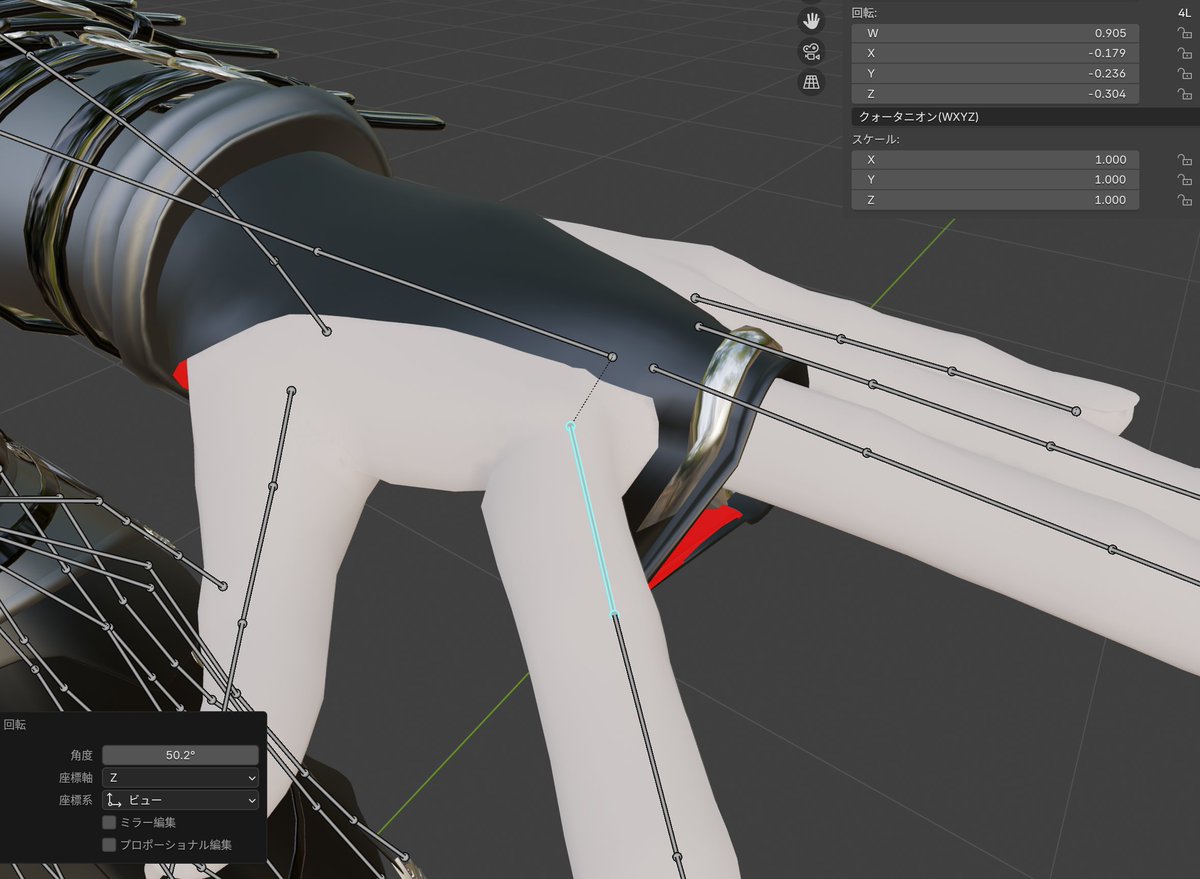Screen dimensions: 1200x879
Task: Click the scale Y field 1.000
Action: tap(995, 180)
